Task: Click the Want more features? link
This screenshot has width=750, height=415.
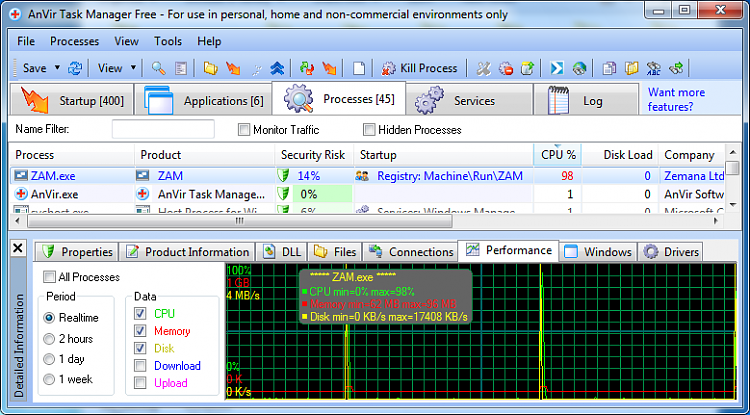Action: (x=676, y=99)
